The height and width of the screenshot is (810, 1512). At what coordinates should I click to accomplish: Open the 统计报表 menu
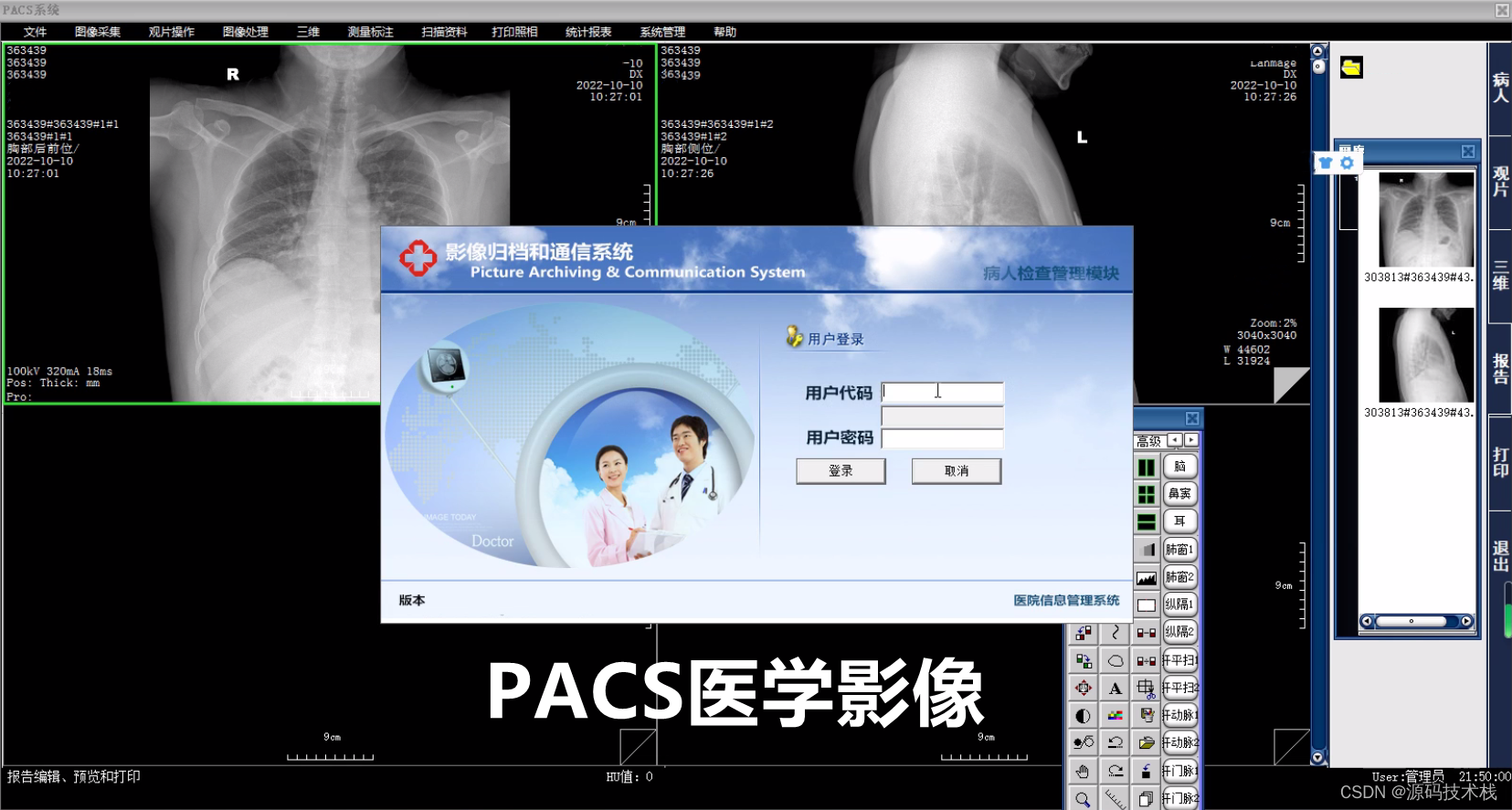click(x=588, y=32)
